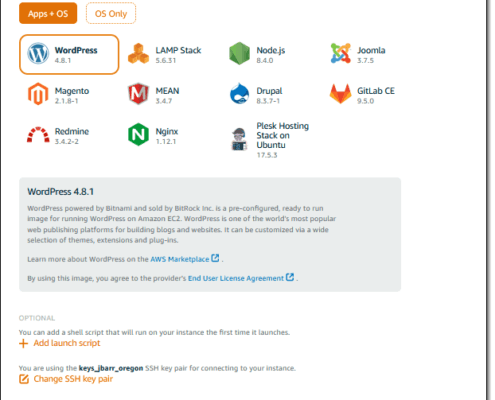Click Change SSH key pair
Screen dimensions: 495x400
tap(73, 379)
